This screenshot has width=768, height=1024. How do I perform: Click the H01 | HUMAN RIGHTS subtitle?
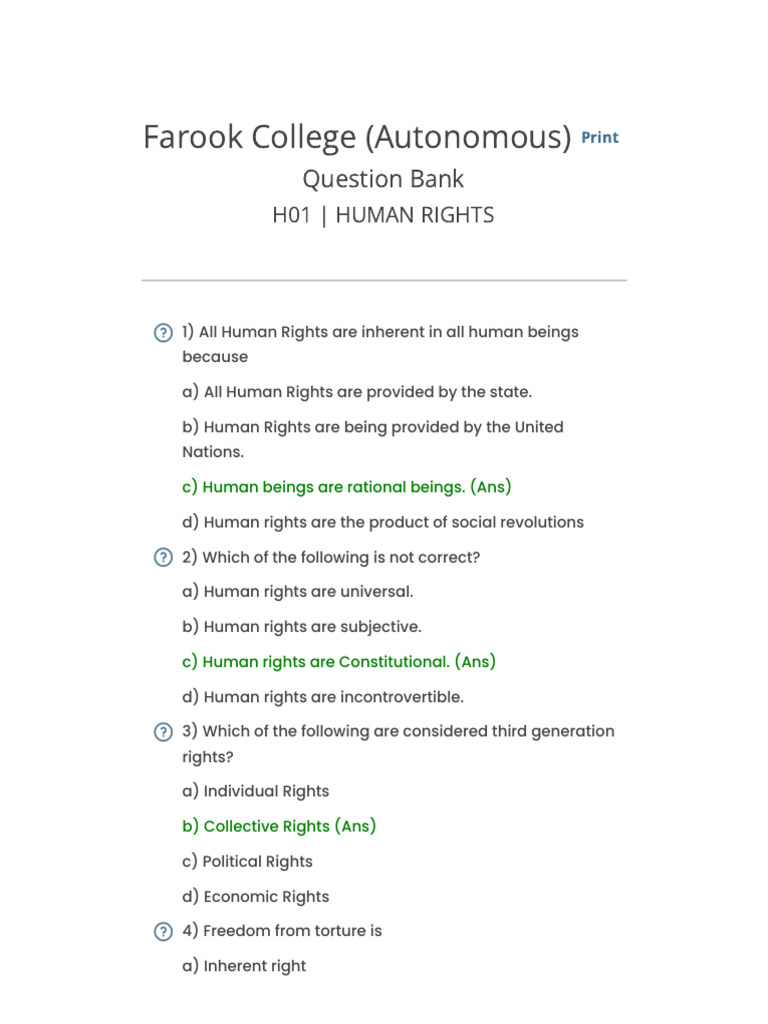[x=383, y=215]
